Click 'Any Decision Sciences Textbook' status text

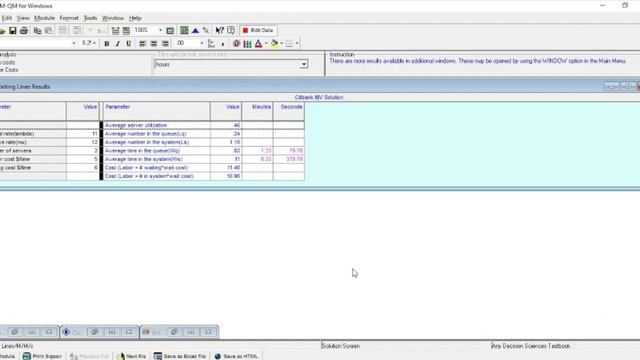pyautogui.click(x=531, y=346)
